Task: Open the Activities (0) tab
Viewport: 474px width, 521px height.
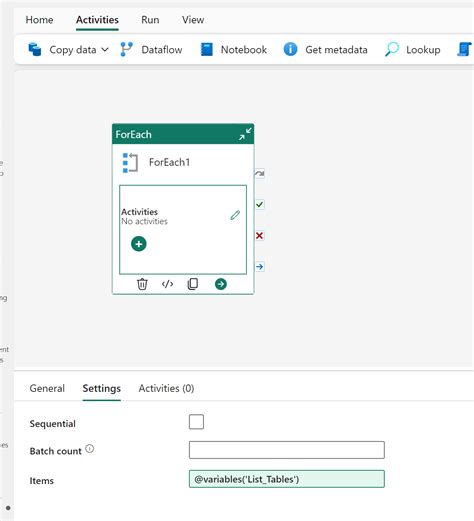Action: pos(166,388)
